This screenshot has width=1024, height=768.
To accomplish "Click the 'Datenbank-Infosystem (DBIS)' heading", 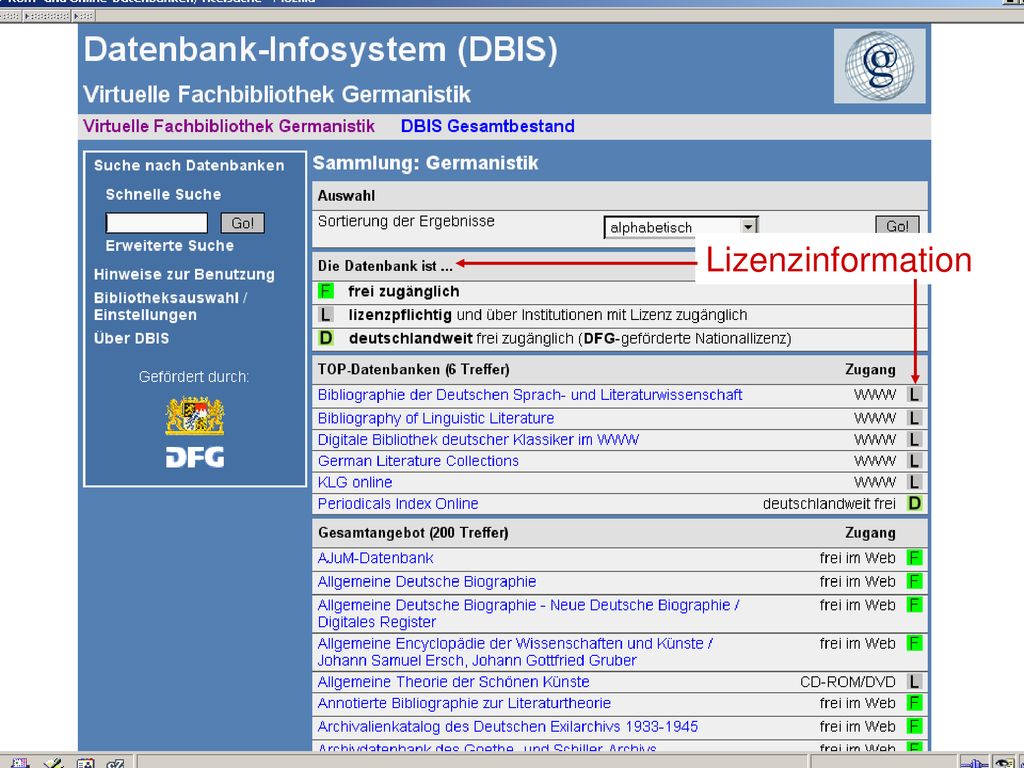I will click(321, 50).
